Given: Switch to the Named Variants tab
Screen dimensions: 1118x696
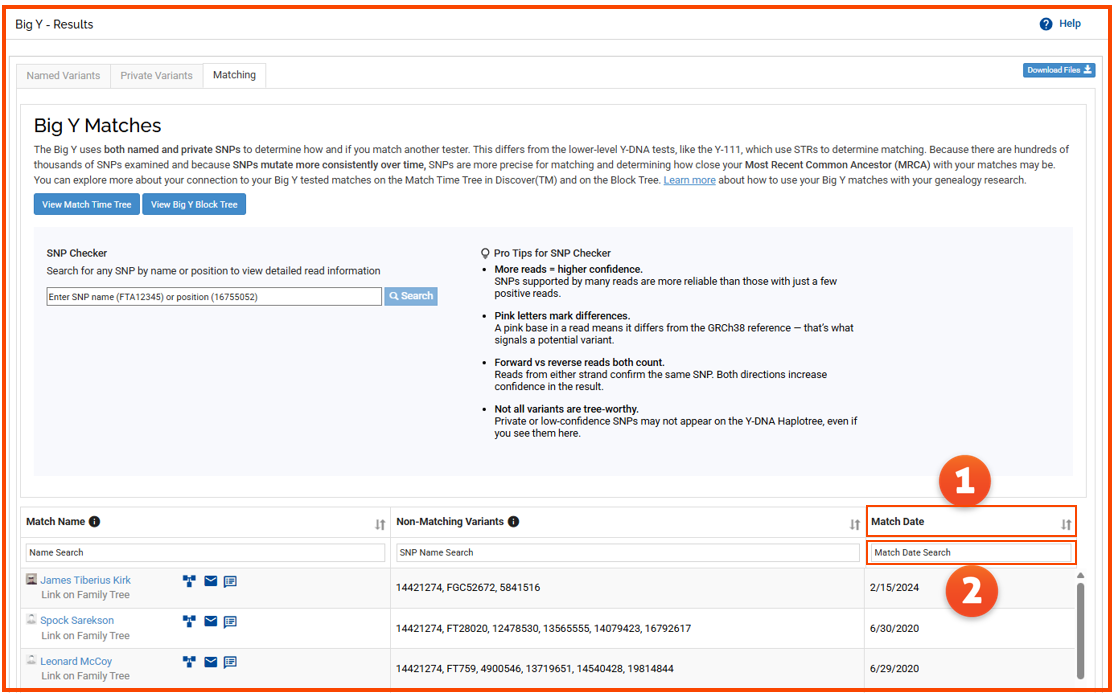Looking at the screenshot, I should pos(63,75).
